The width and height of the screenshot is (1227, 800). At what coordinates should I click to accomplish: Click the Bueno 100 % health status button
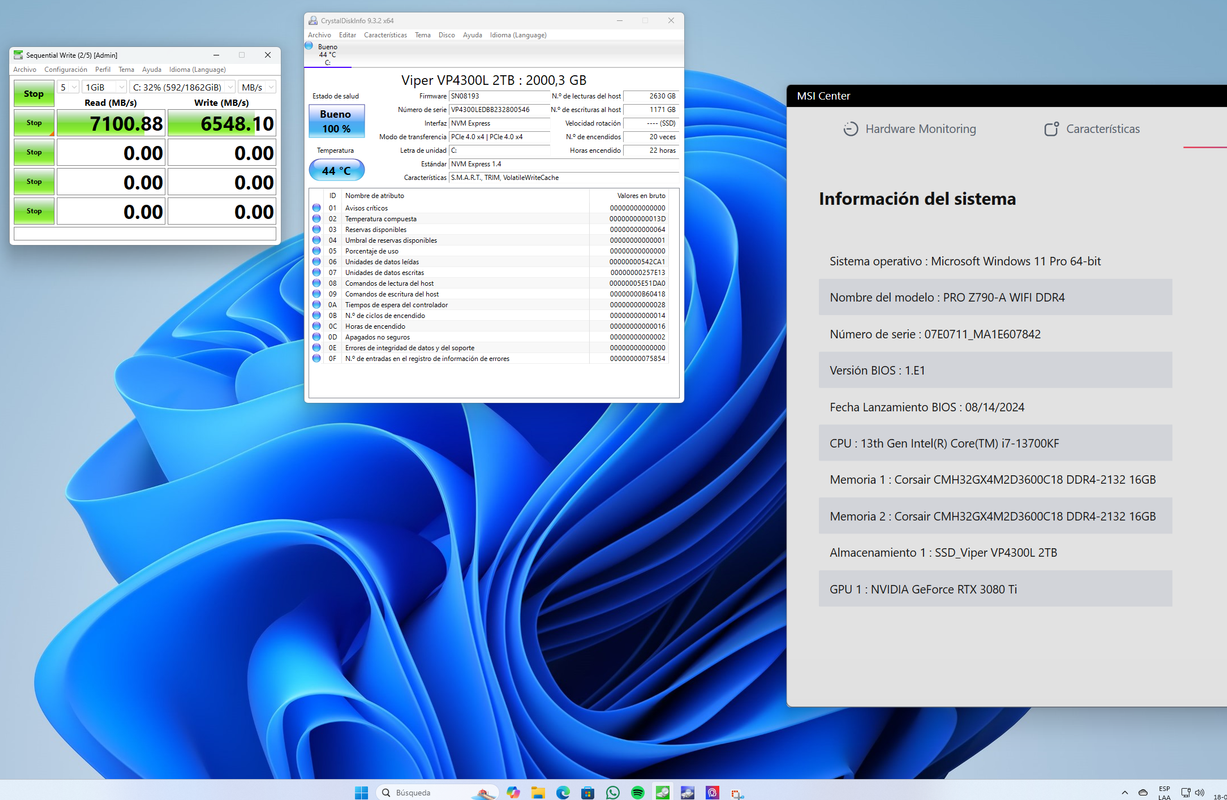(336, 121)
